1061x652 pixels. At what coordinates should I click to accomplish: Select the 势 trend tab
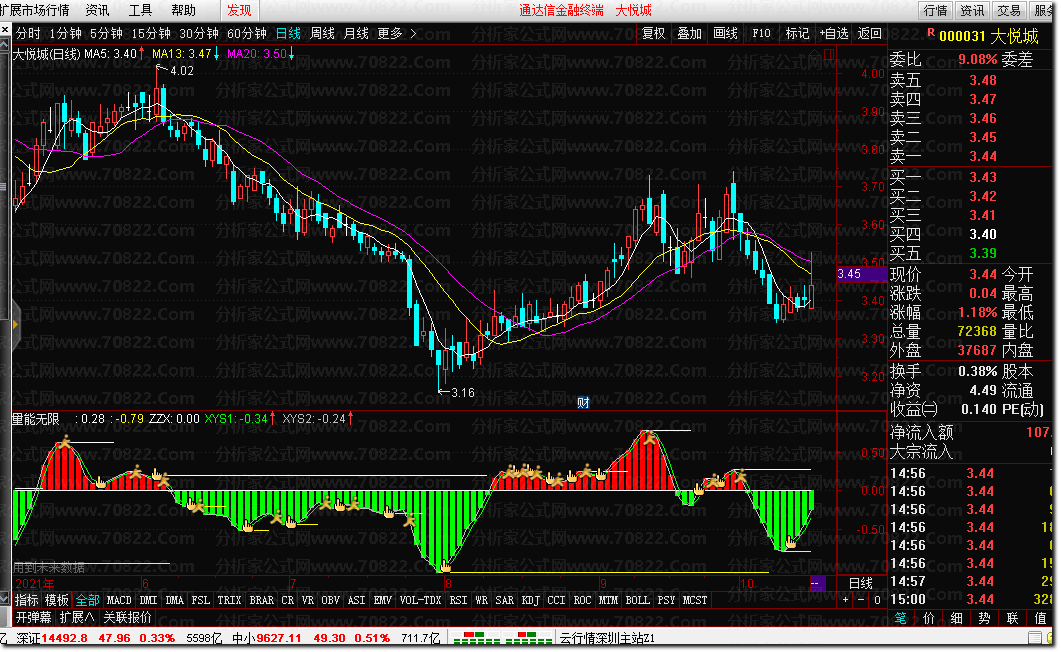(985, 618)
